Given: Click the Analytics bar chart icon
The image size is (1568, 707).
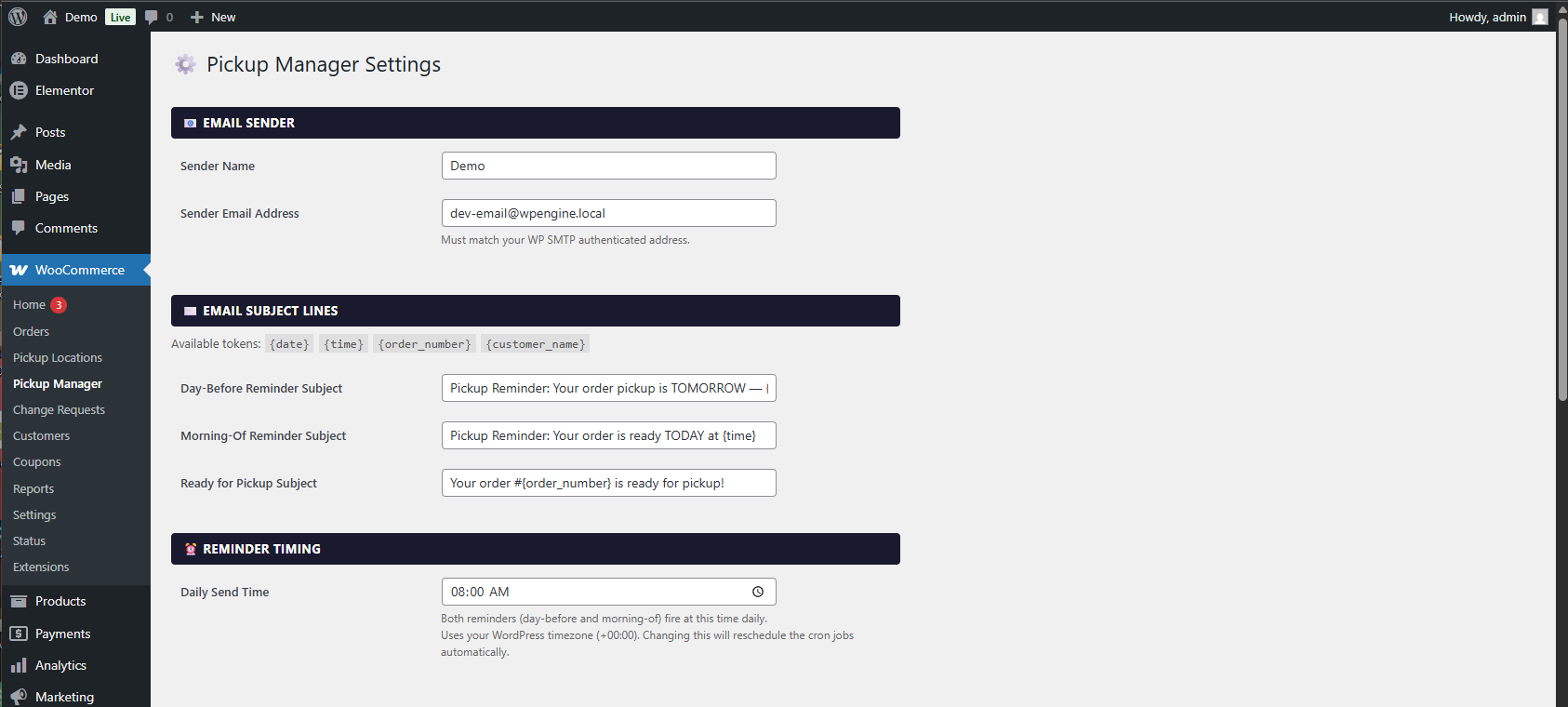Looking at the screenshot, I should click(19, 665).
